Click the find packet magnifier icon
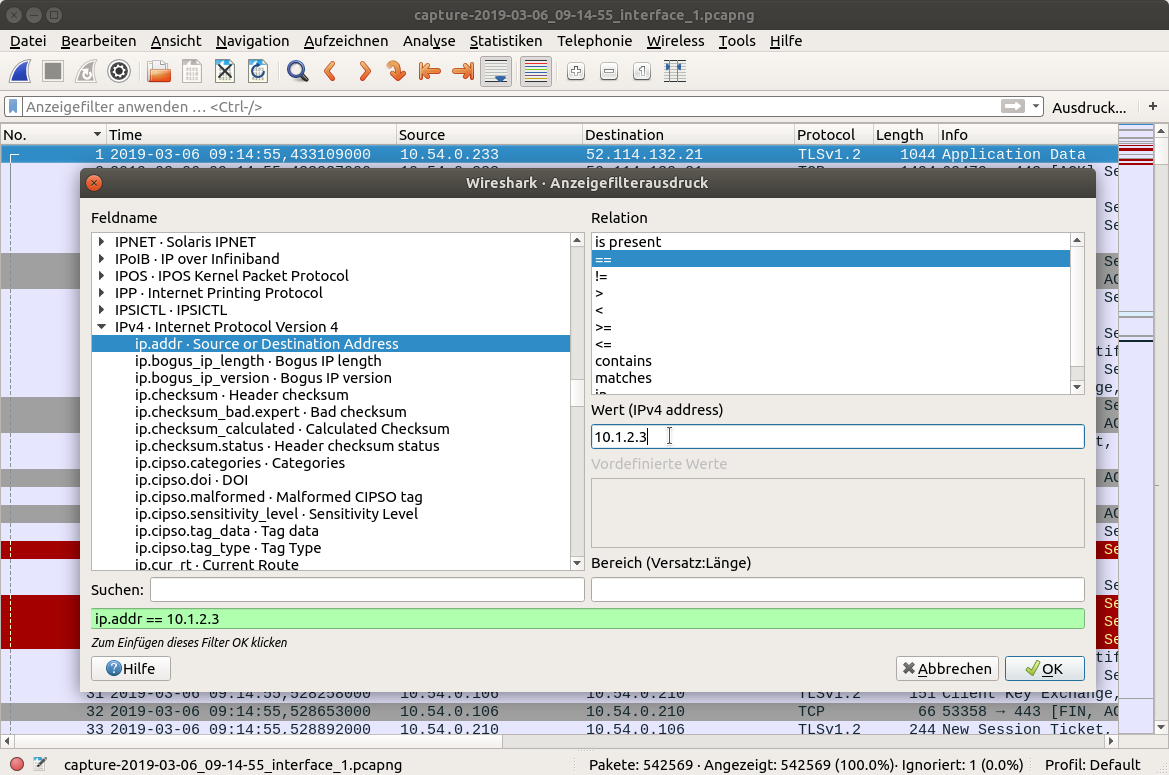The width and height of the screenshot is (1169, 775). (x=297, y=72)
